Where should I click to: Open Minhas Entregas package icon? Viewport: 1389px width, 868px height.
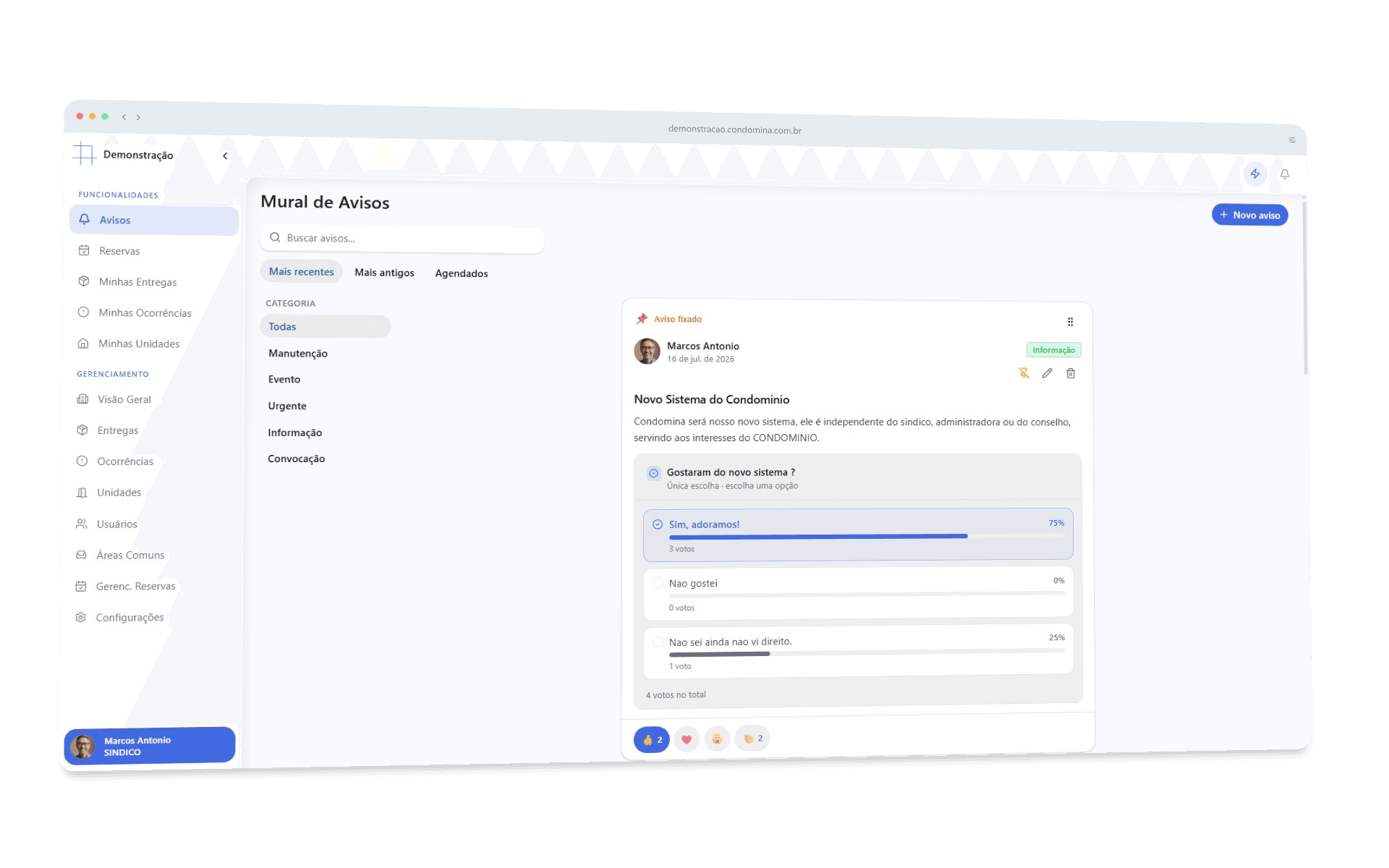(84, 281)
